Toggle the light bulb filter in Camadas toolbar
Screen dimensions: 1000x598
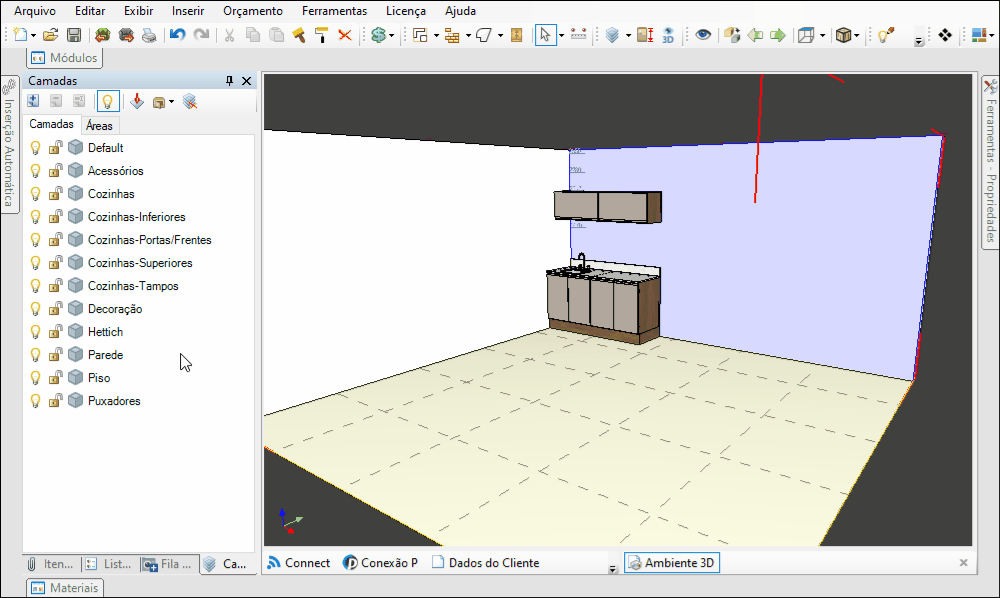coord(107,101)
